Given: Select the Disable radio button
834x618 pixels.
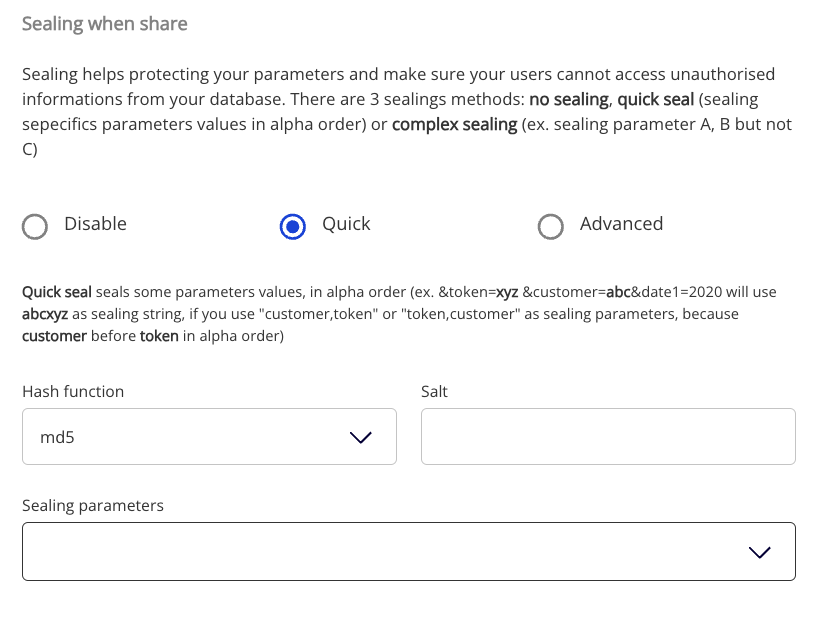Looking at the screenshot, I should pyautogui.click(x=35, y=227).
